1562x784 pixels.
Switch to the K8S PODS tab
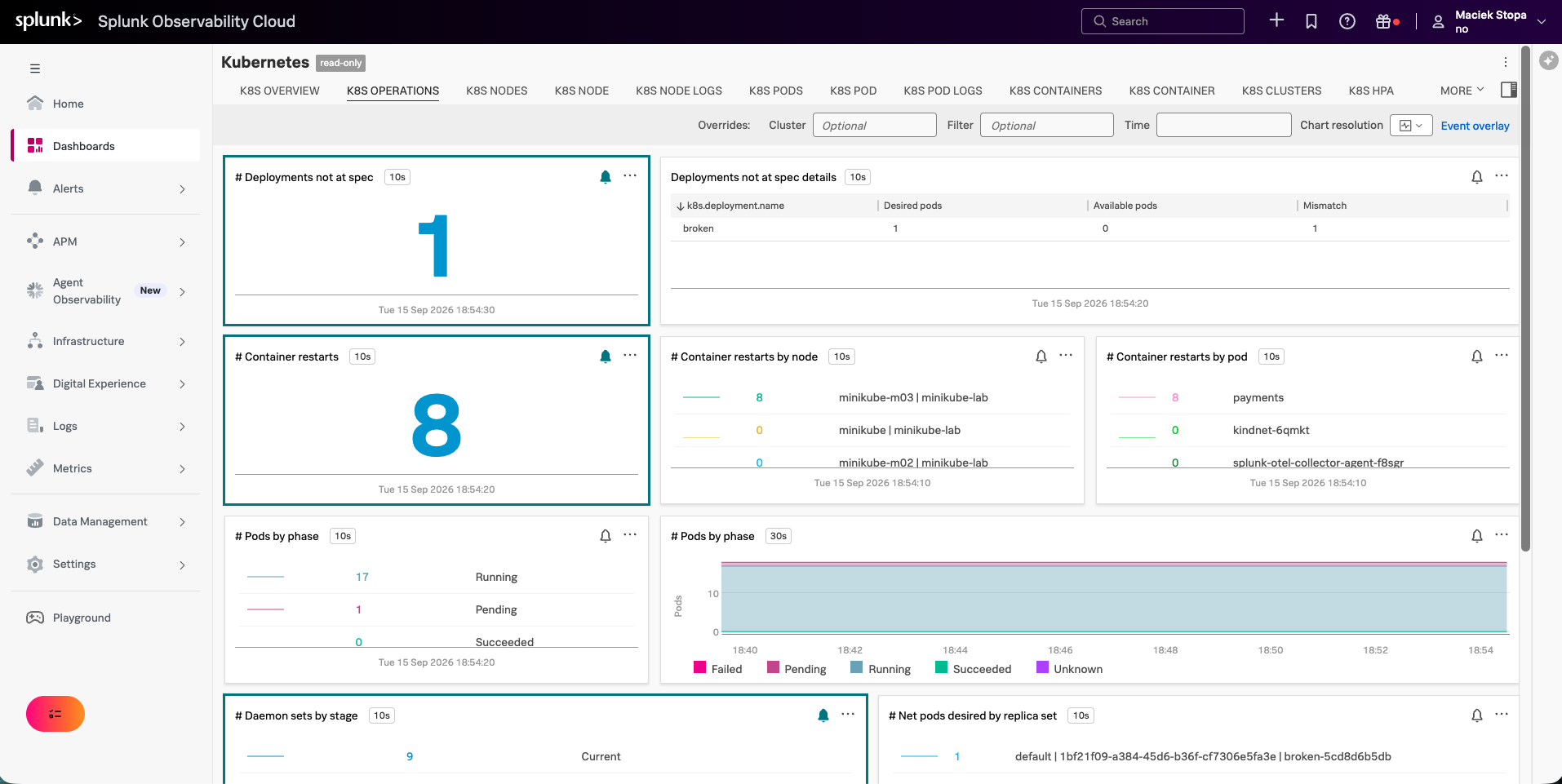click(x=776, y=91)
